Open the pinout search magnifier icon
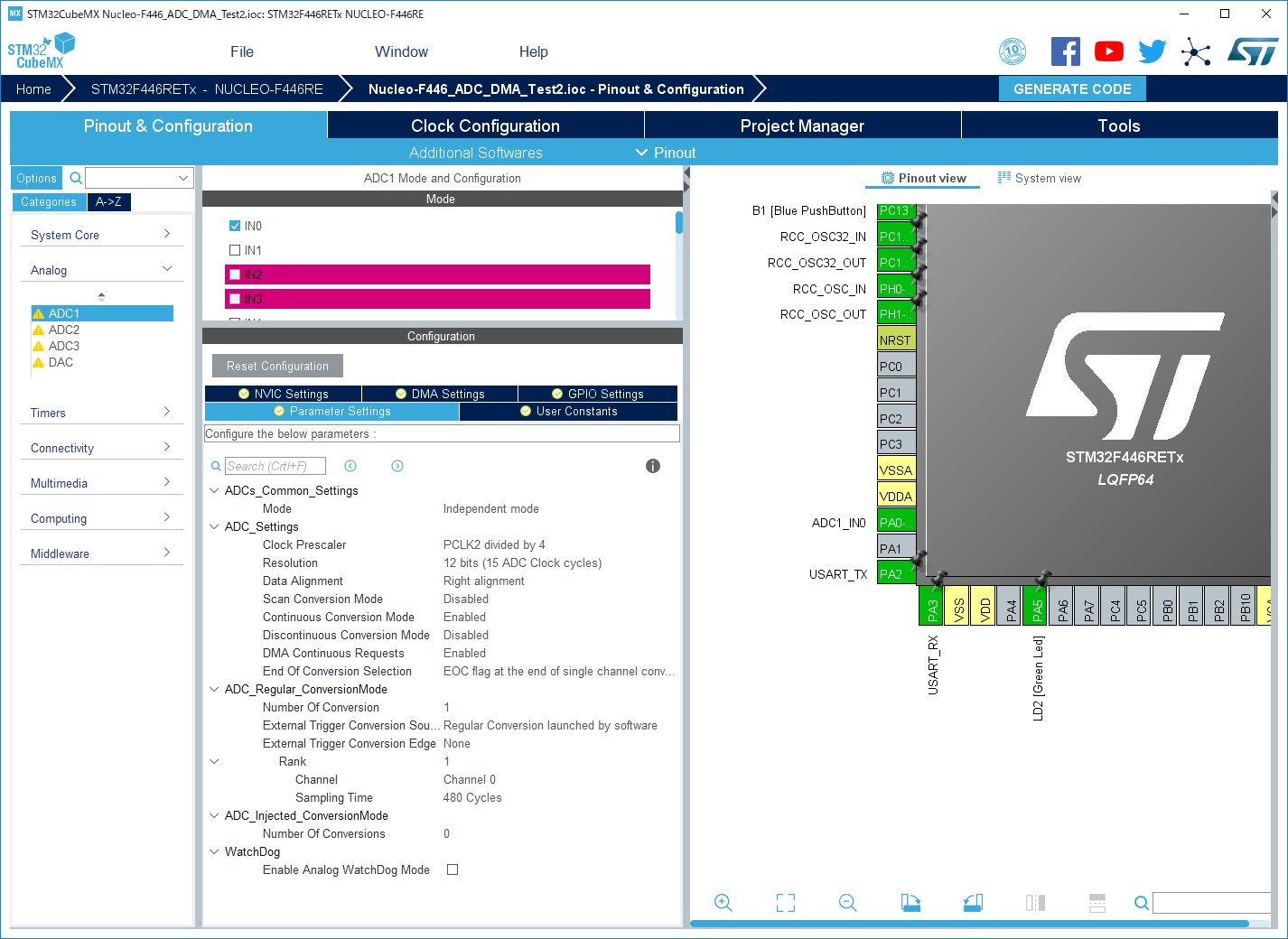Image resolution: width=1288 pixels, height=939 pixels. 1141,902
